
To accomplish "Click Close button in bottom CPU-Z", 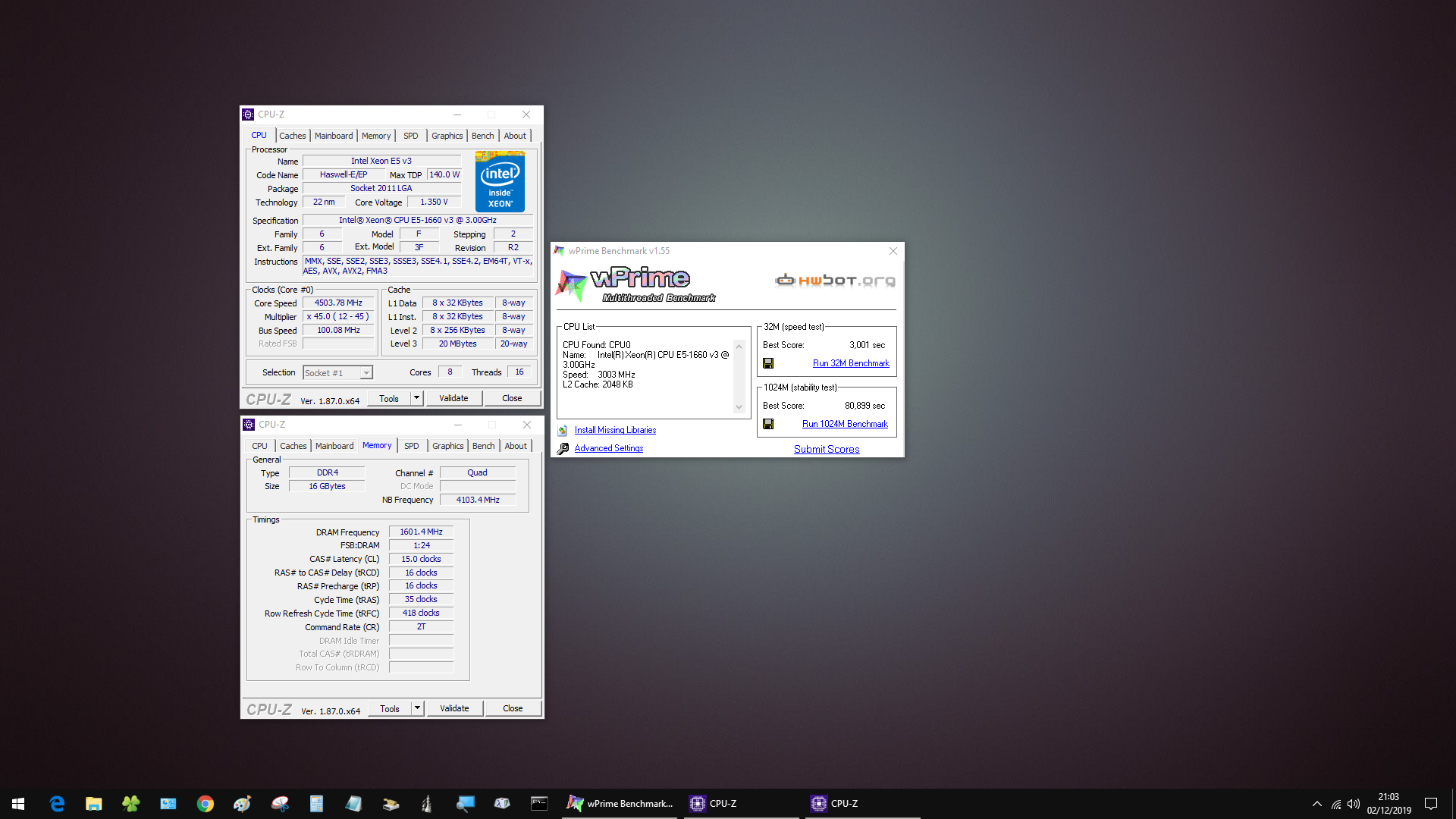I will pos(513,709).
